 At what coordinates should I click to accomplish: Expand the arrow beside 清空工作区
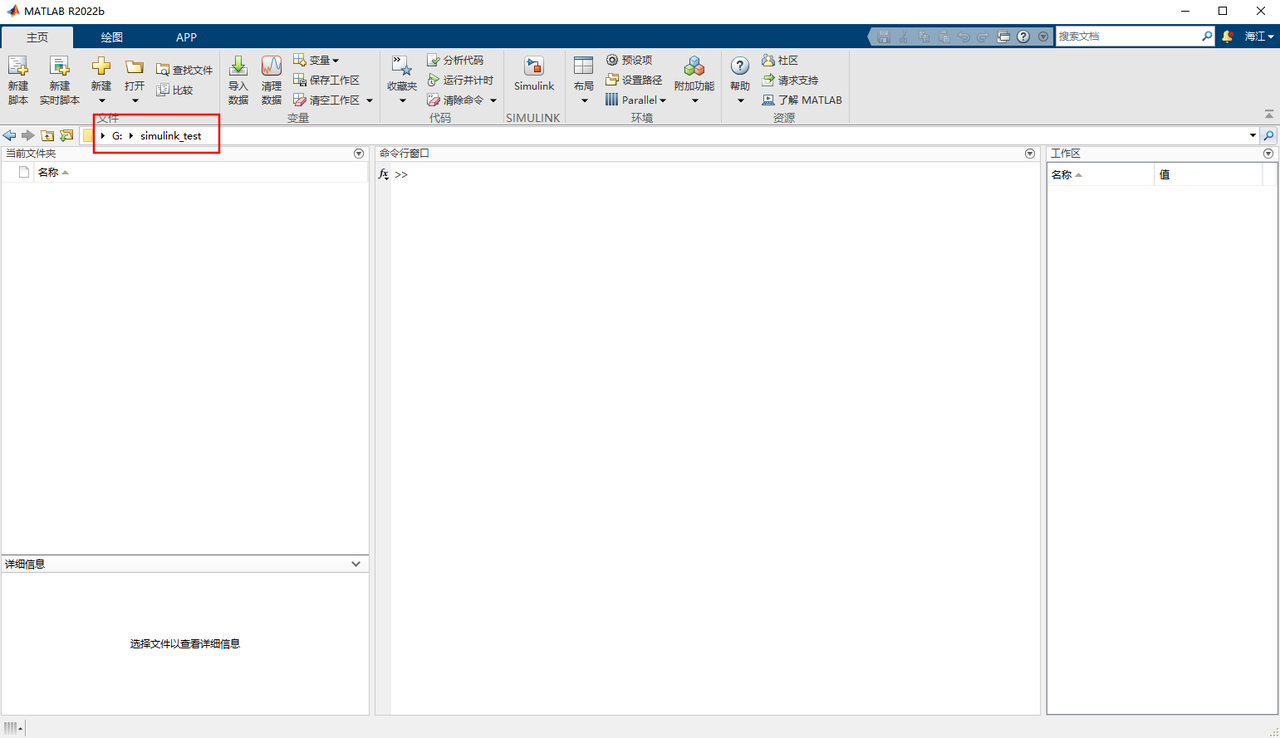click(369, 100)
